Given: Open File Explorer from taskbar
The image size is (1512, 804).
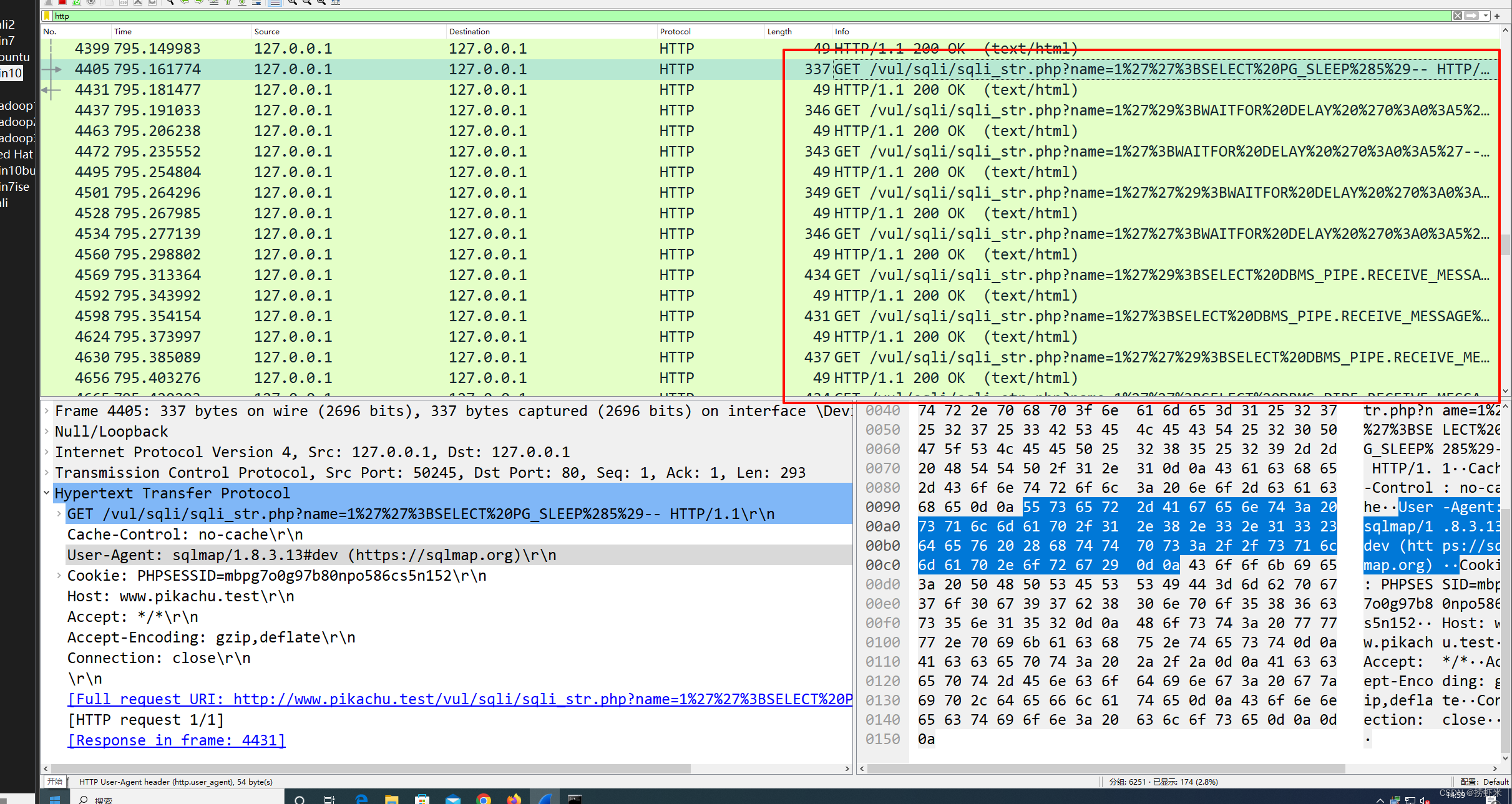Looking at the screenshot, I should pyautogui.click(x=392, y=798).
